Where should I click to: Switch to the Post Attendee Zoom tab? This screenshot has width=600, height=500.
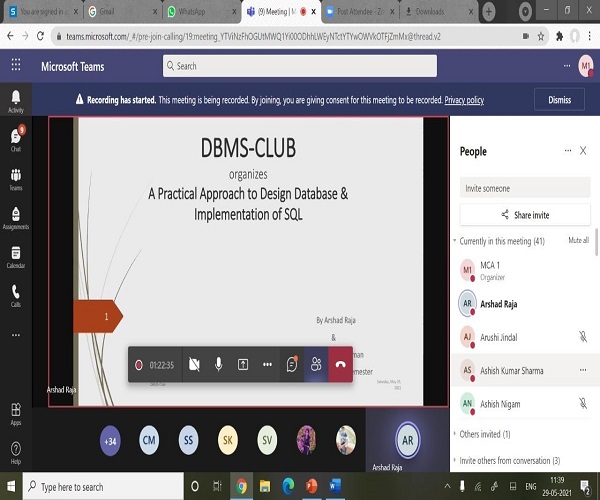point(360,12)
